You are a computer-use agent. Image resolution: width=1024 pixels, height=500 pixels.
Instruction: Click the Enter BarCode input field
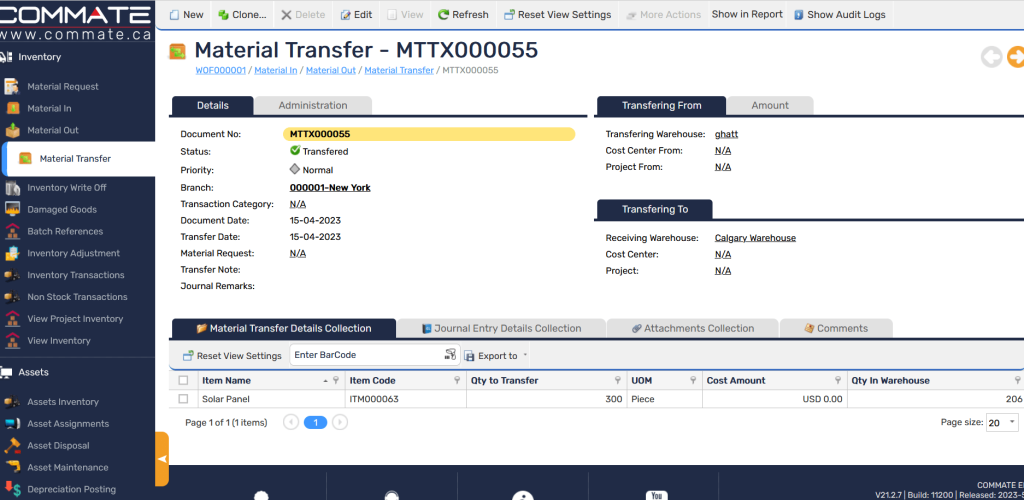pos(366,355)
